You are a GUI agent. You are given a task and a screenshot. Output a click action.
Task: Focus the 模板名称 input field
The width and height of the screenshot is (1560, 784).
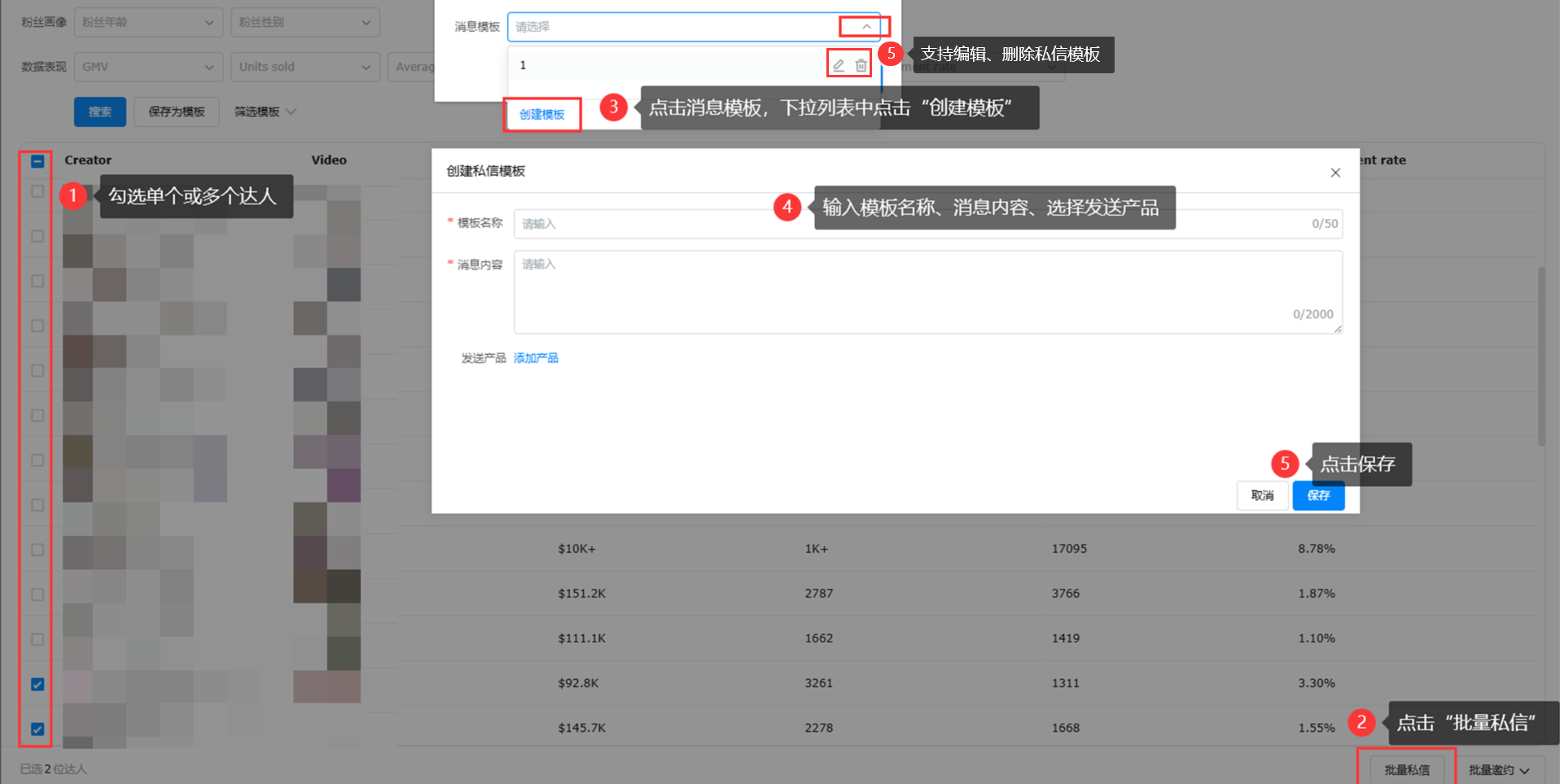pos(928,224)
